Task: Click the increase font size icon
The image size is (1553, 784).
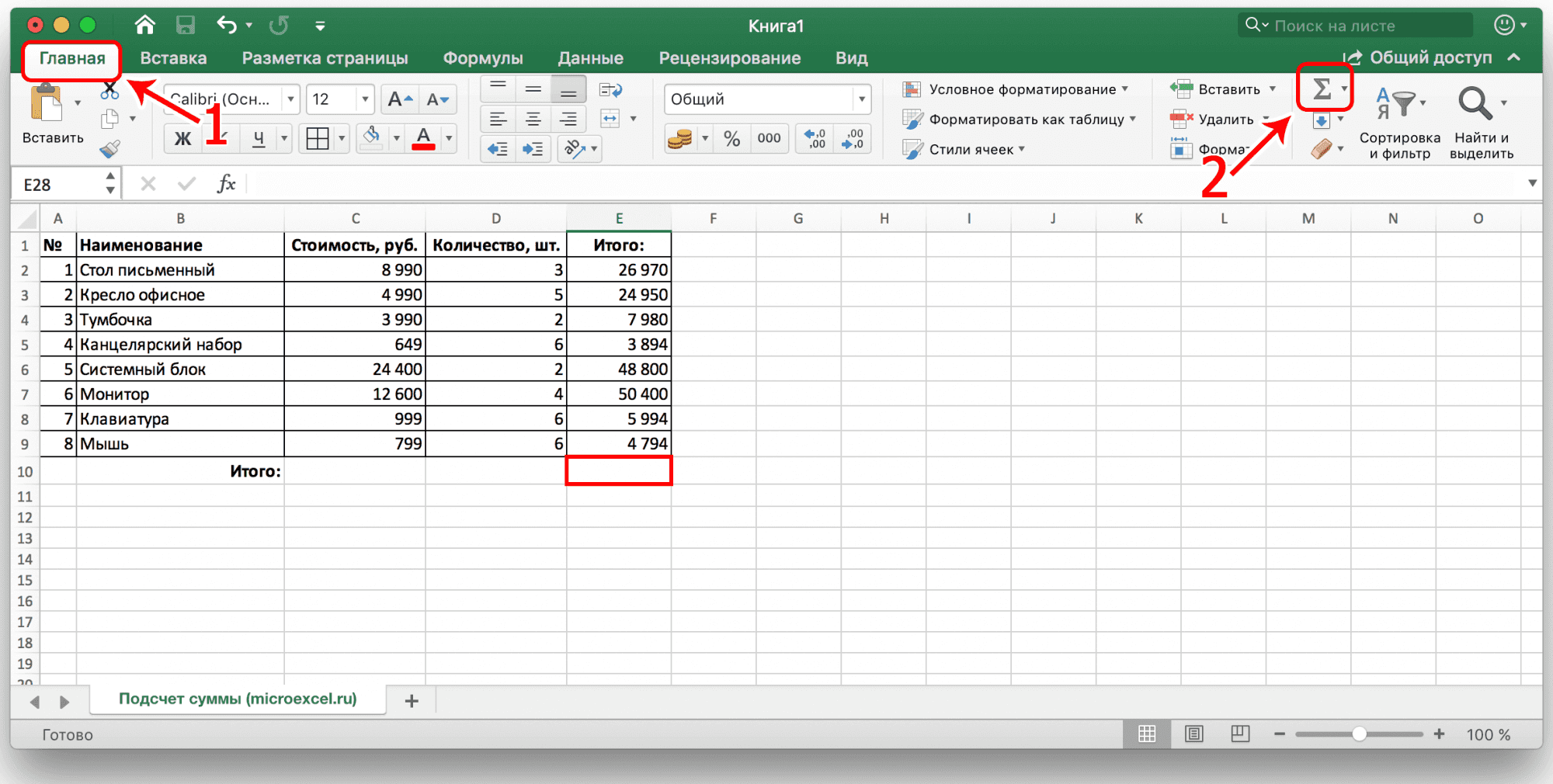Action: [399, 99]
